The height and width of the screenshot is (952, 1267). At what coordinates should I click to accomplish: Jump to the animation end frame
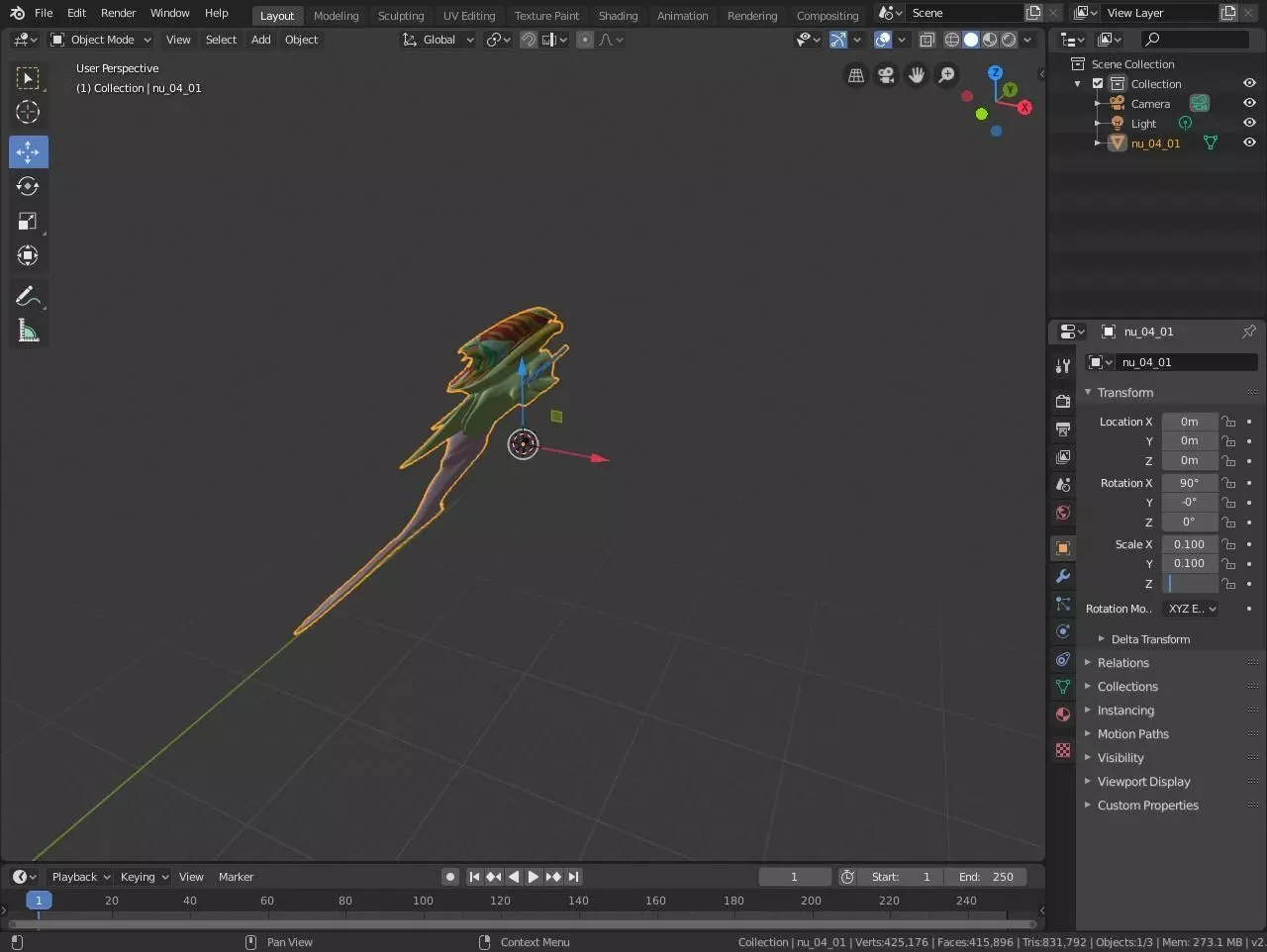[x=573, y=877]
